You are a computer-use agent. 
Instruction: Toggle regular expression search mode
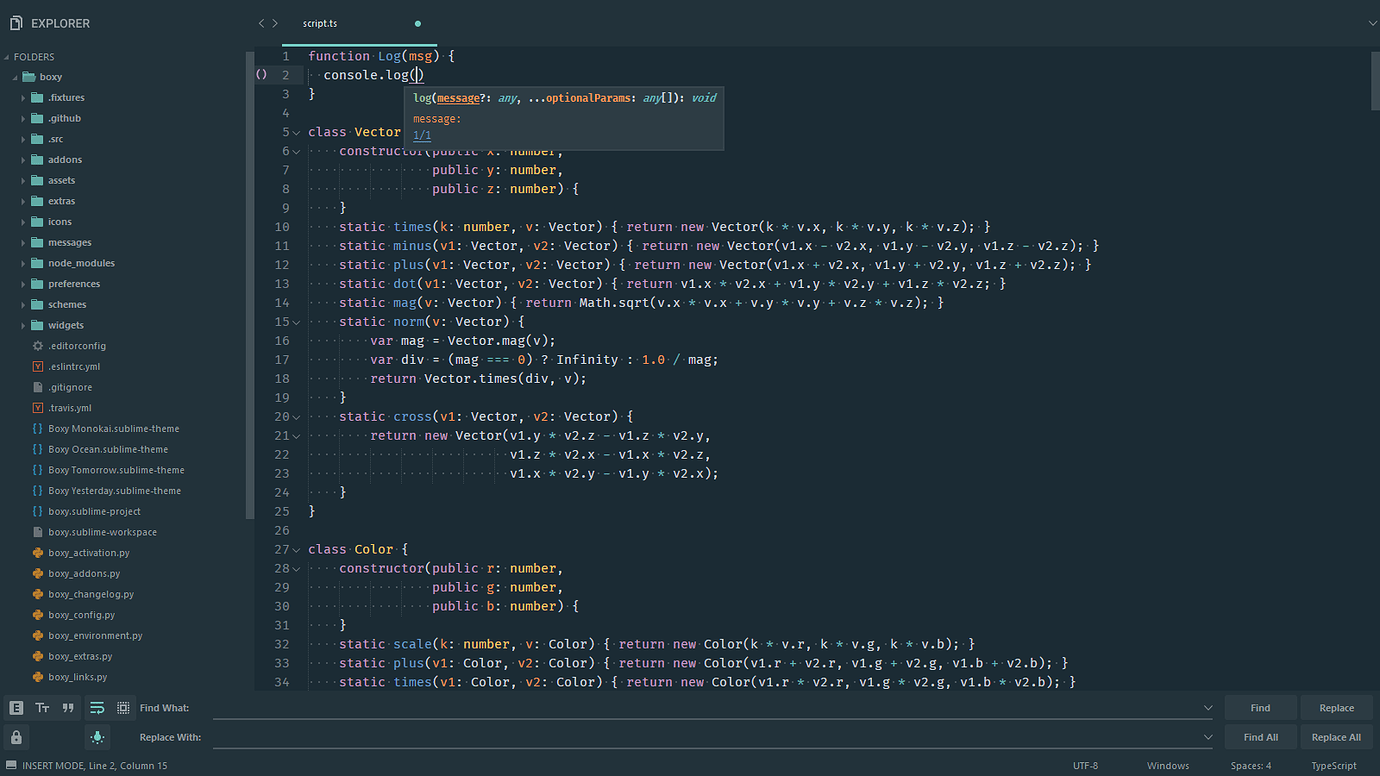pyautogui.click(x=16, y=707)
